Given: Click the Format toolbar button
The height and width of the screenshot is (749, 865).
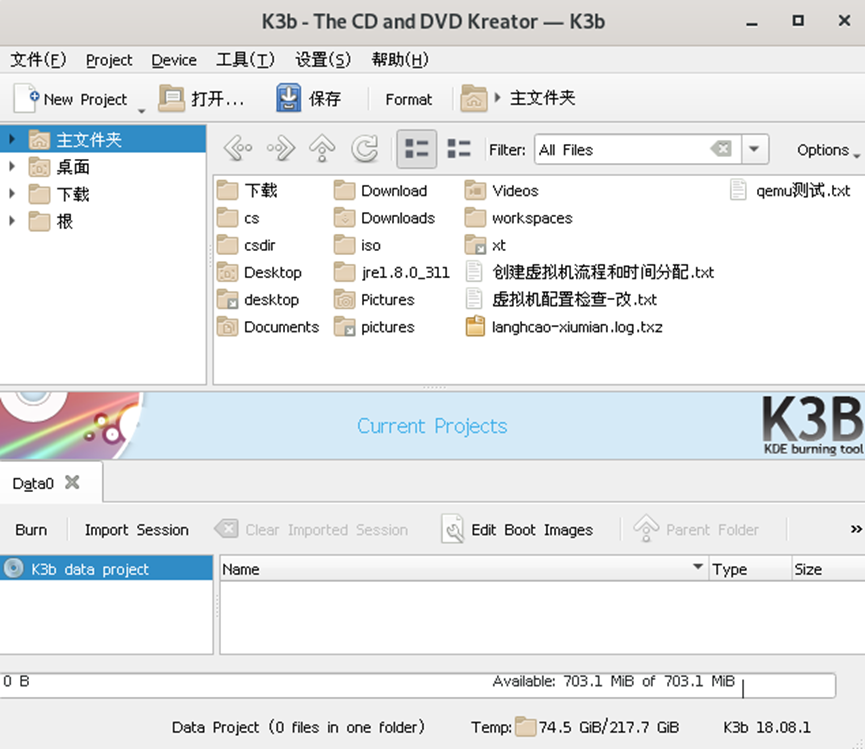Looking at the screenshot, I should click(408, 99).
